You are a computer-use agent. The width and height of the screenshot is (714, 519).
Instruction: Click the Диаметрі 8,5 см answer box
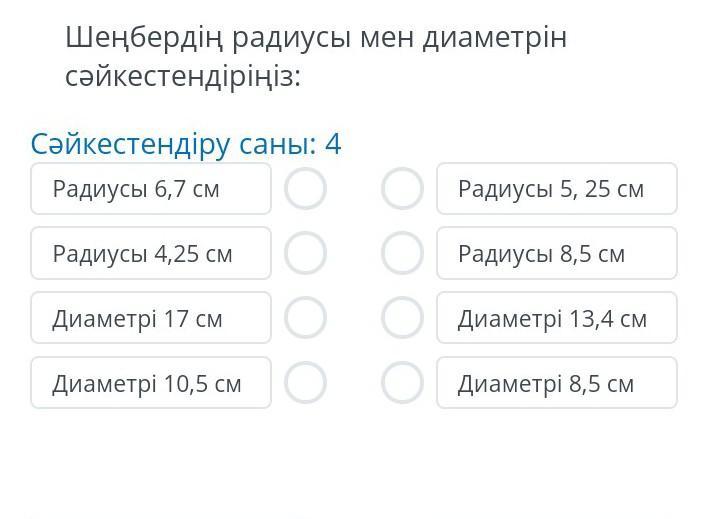tap(556, 382)
